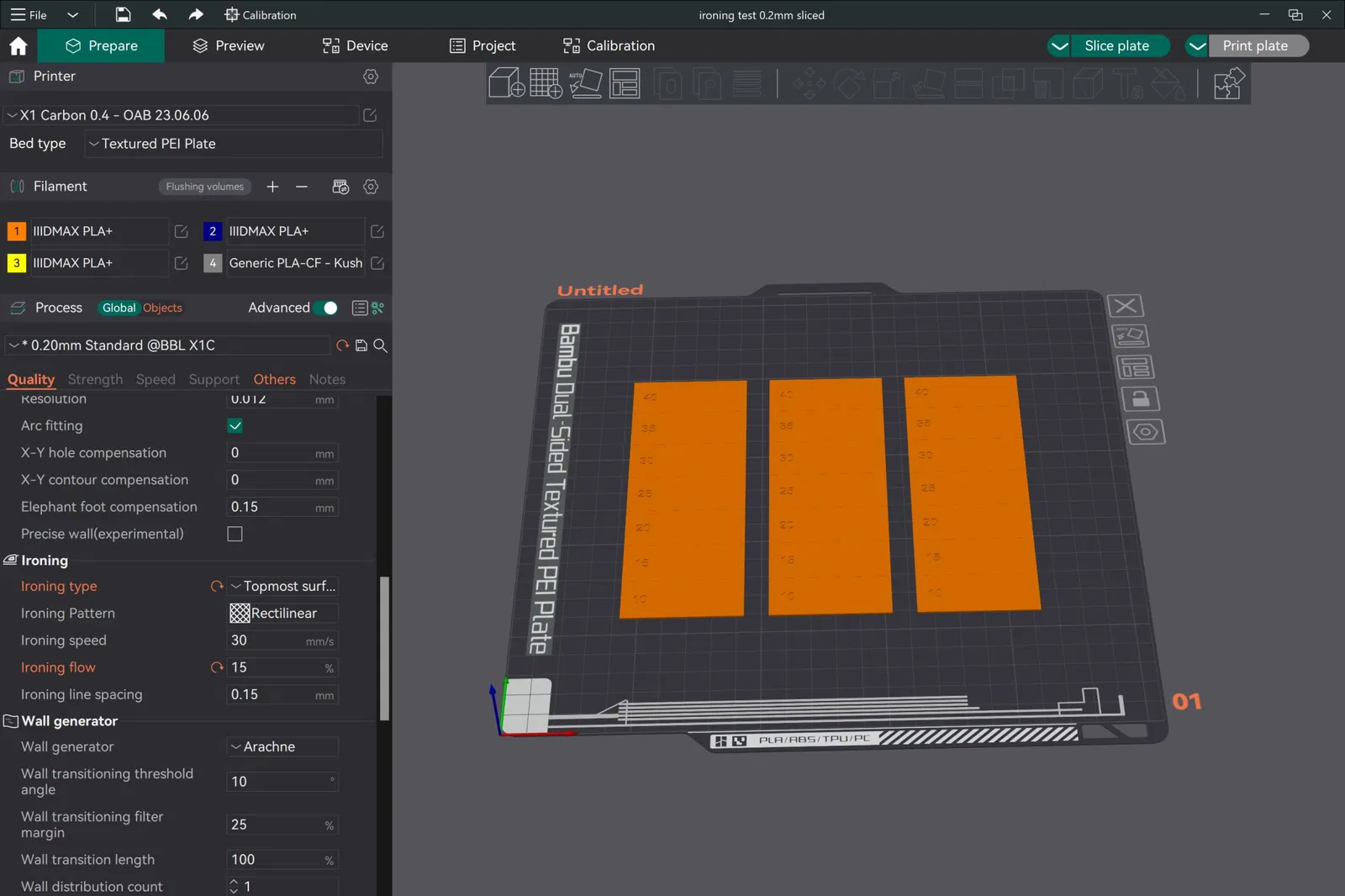This screenshot has width=1345, height=896.
Task: Open the Flushing volumes button
Action: click(204, 187)
